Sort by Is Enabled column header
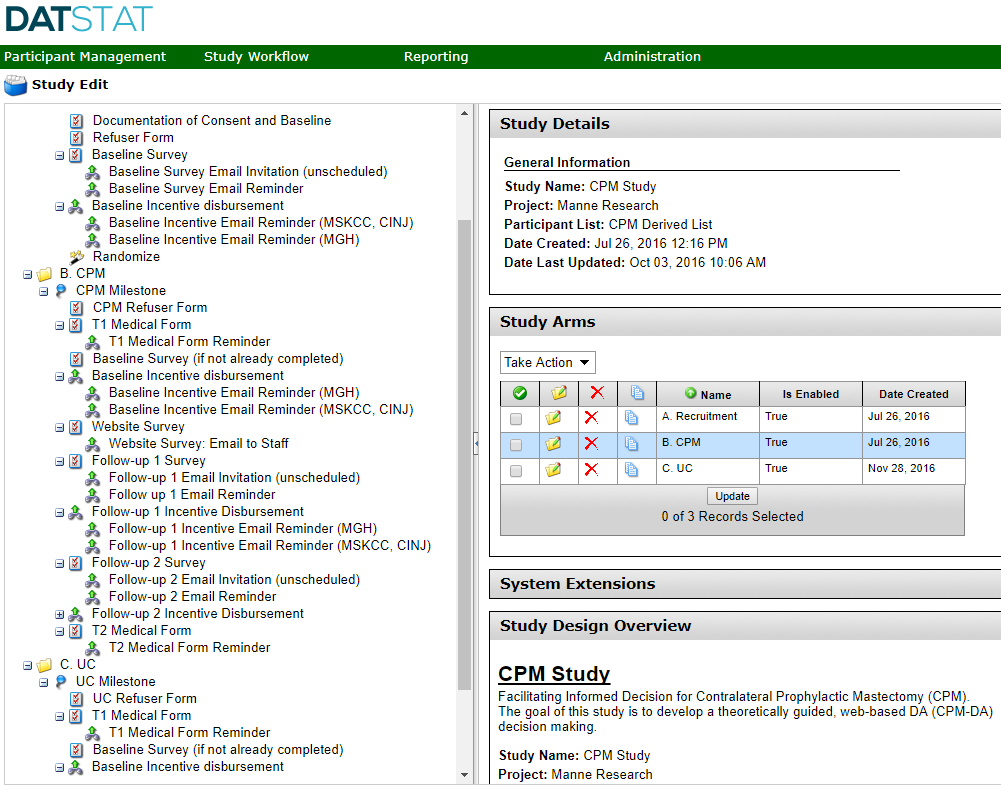 click(811, 394)
